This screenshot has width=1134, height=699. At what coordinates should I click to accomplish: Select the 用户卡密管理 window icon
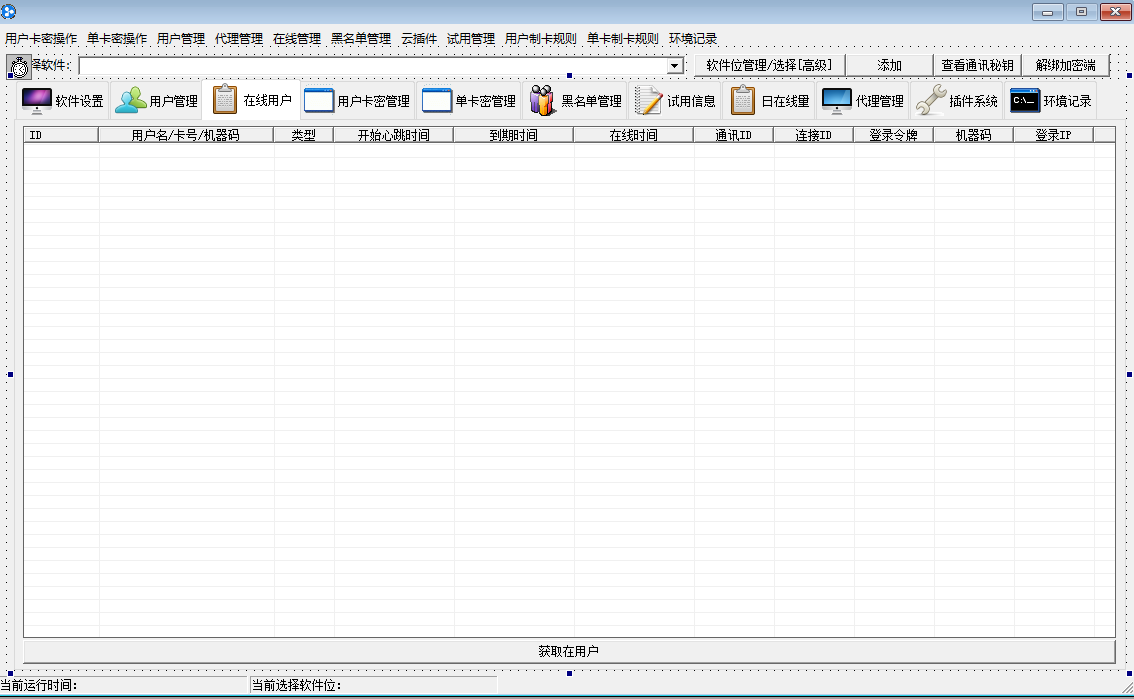pyautogui.click(x=318, y=101)
